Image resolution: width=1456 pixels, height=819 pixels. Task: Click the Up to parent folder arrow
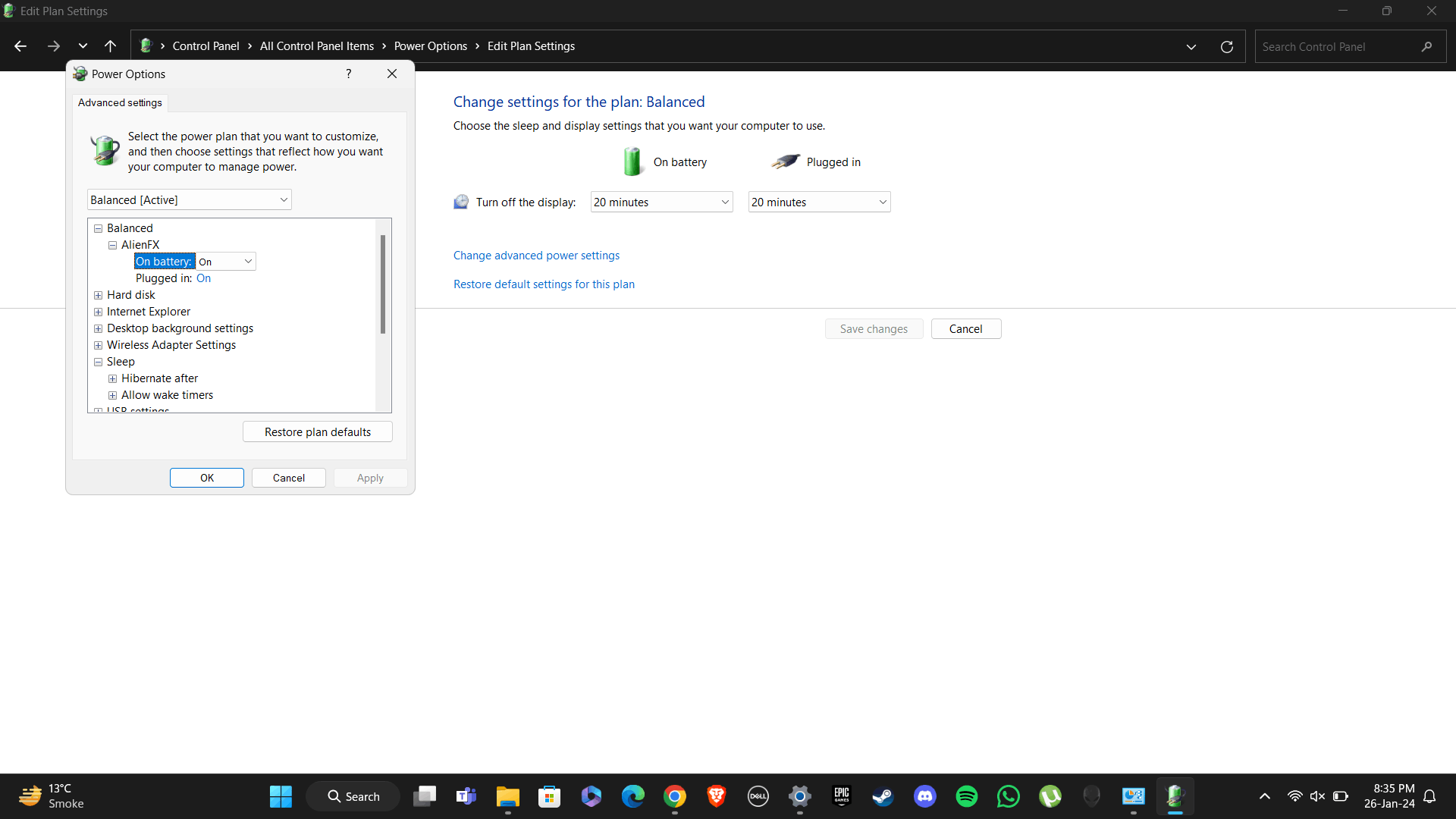tap(110, 46)
